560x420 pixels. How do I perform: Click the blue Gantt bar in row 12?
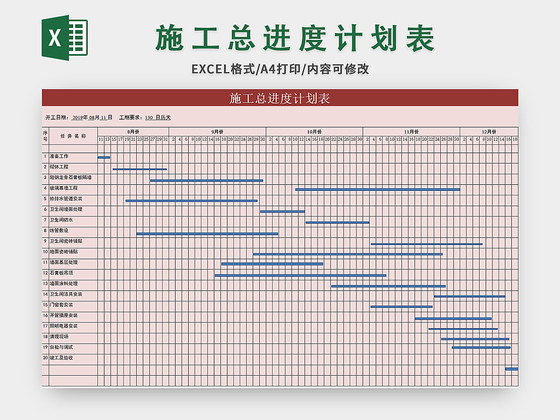point(300,275)
